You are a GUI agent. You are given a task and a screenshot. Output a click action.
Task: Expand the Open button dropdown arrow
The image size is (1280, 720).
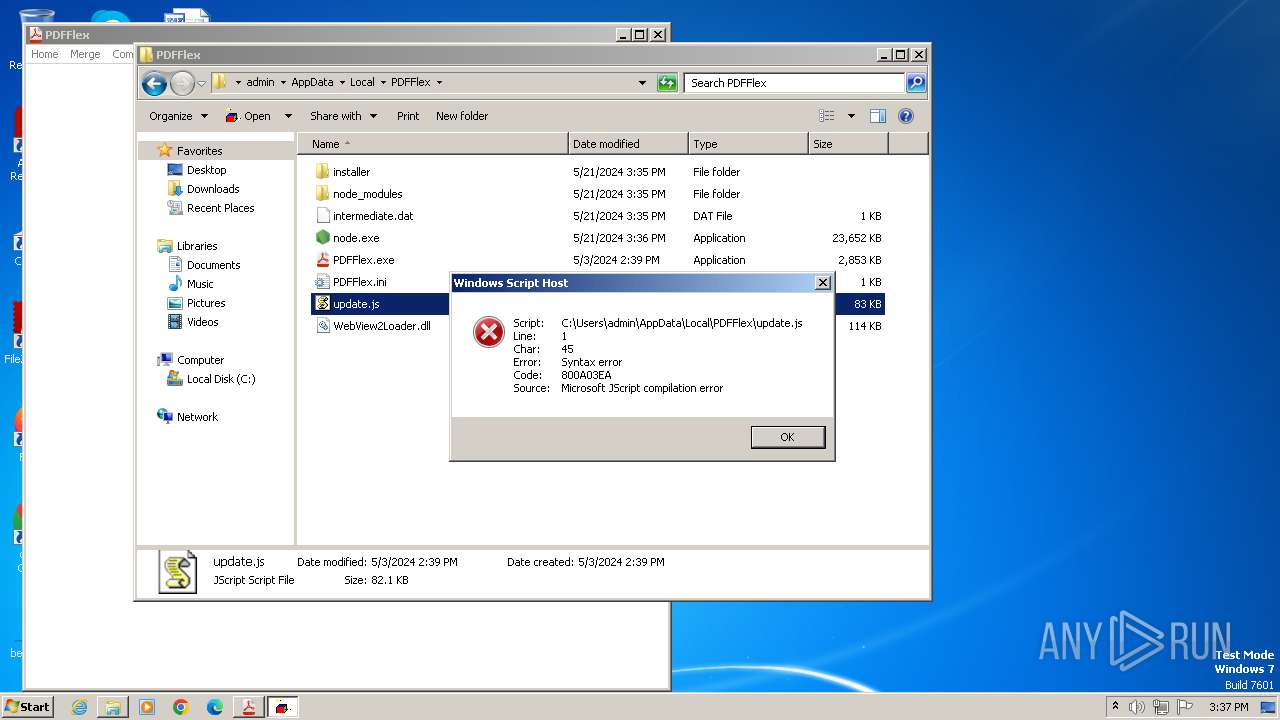[288, 116]
